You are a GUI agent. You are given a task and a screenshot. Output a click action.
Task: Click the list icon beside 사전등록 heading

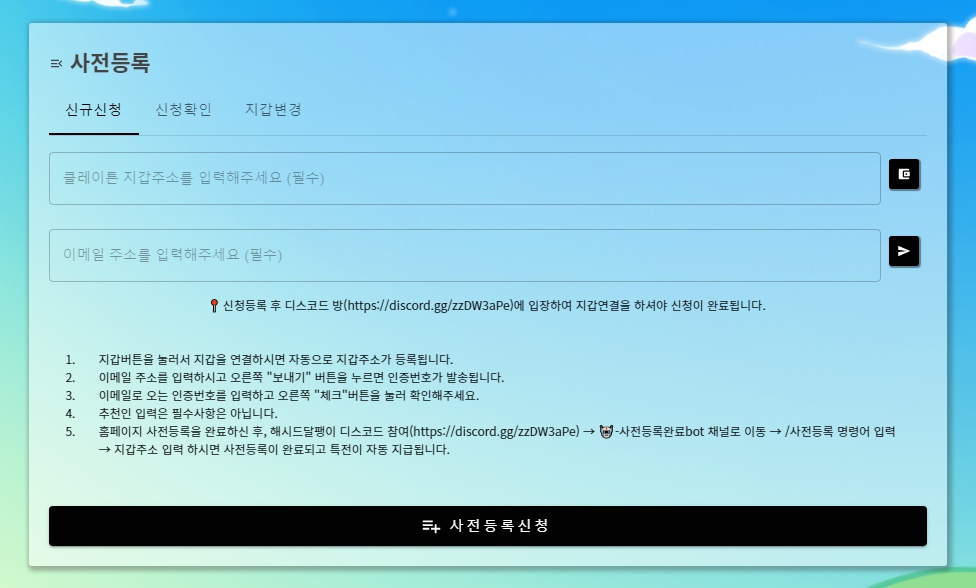click(x=56, y=63)
